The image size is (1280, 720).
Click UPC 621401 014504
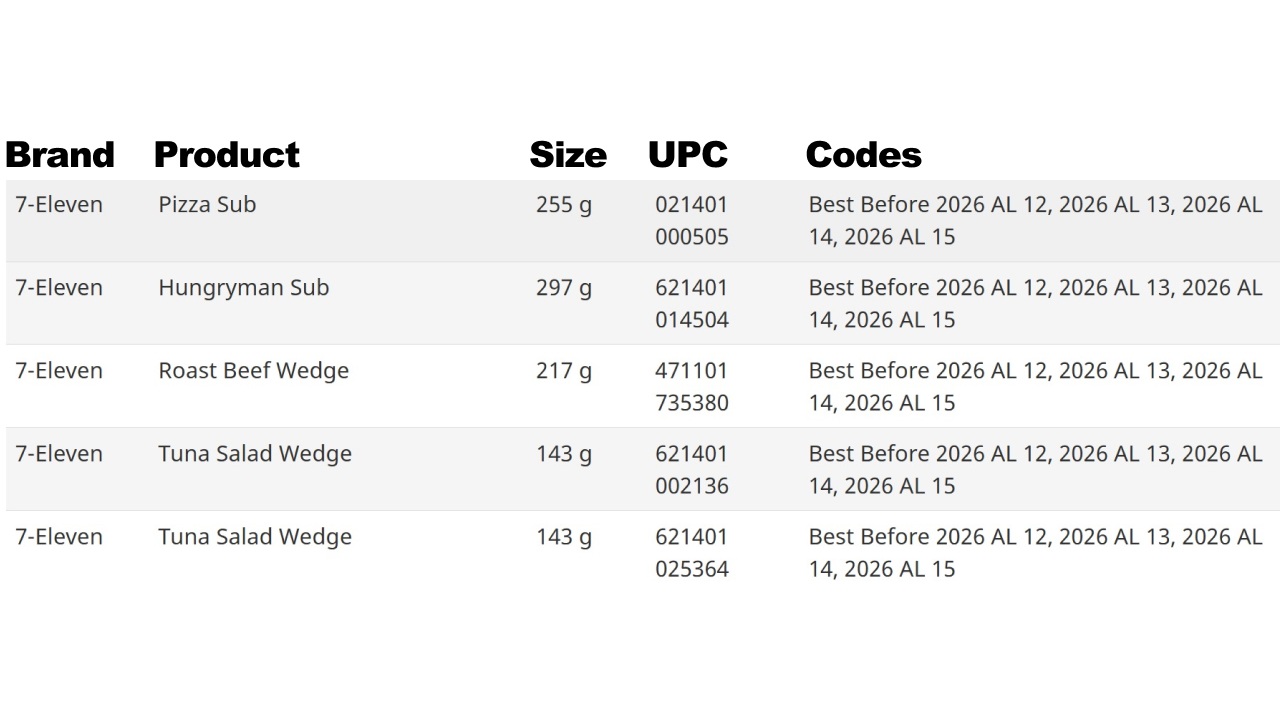692,303
